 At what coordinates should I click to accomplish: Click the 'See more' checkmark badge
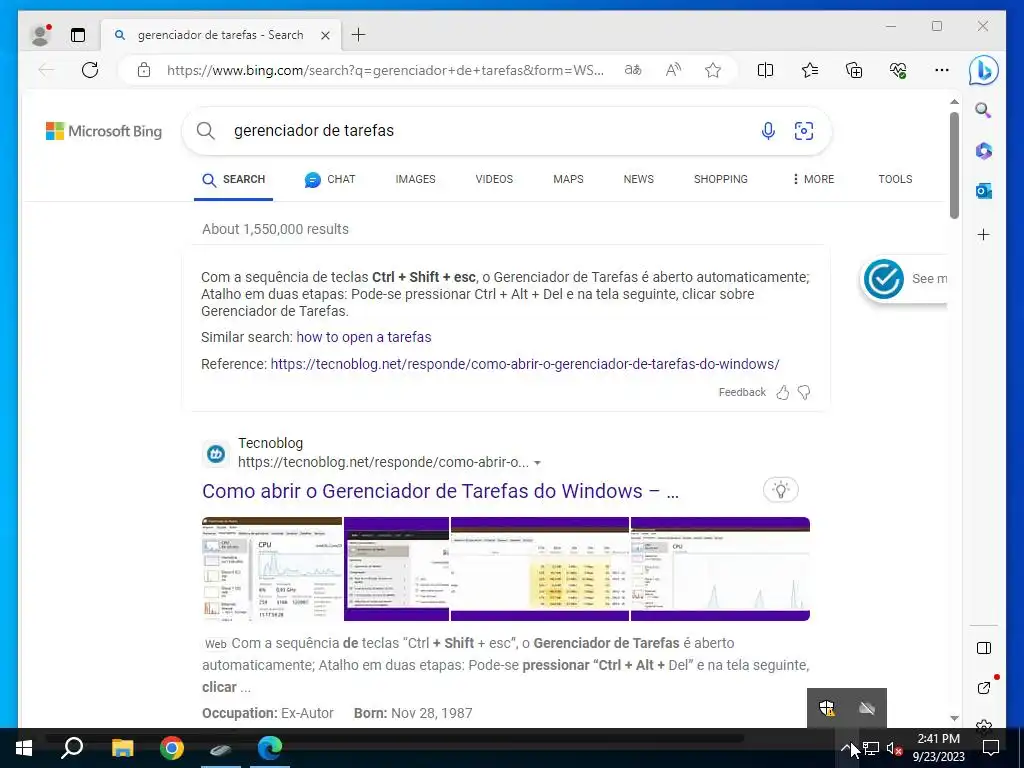(884, 279)
